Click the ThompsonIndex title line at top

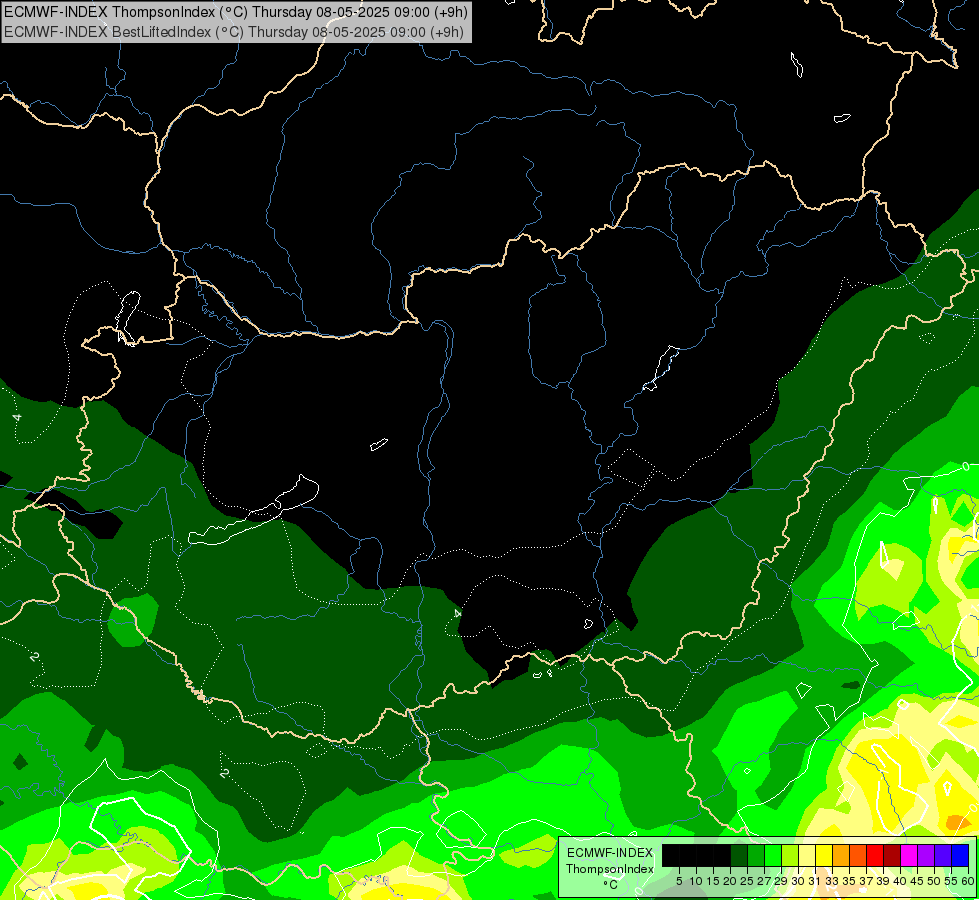(x=235, y=11)
